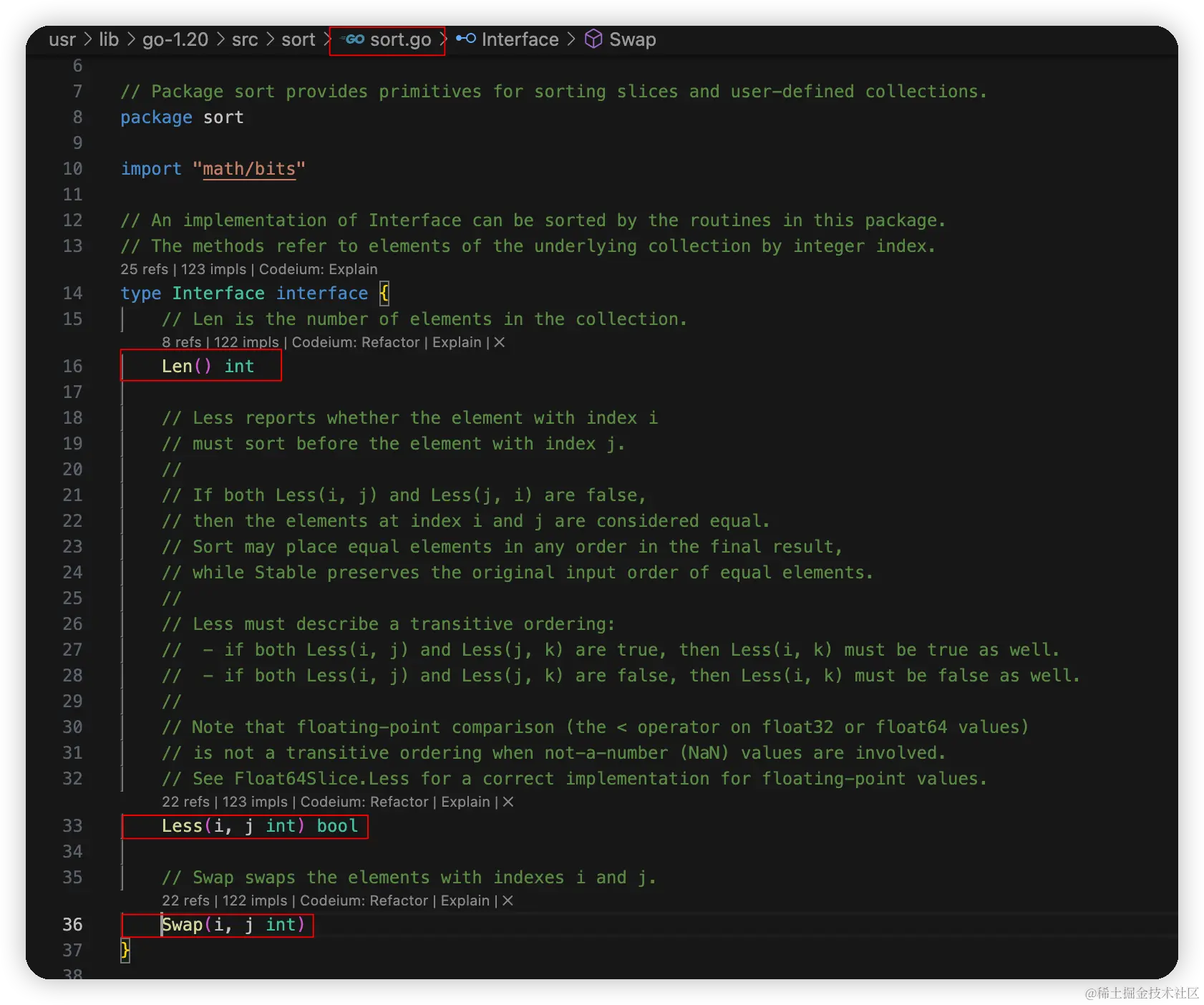Run Codeium: Refactor above Swap(i, j int)
The width and height of the screenshot is (1204, 1005).
coord(364,900)
